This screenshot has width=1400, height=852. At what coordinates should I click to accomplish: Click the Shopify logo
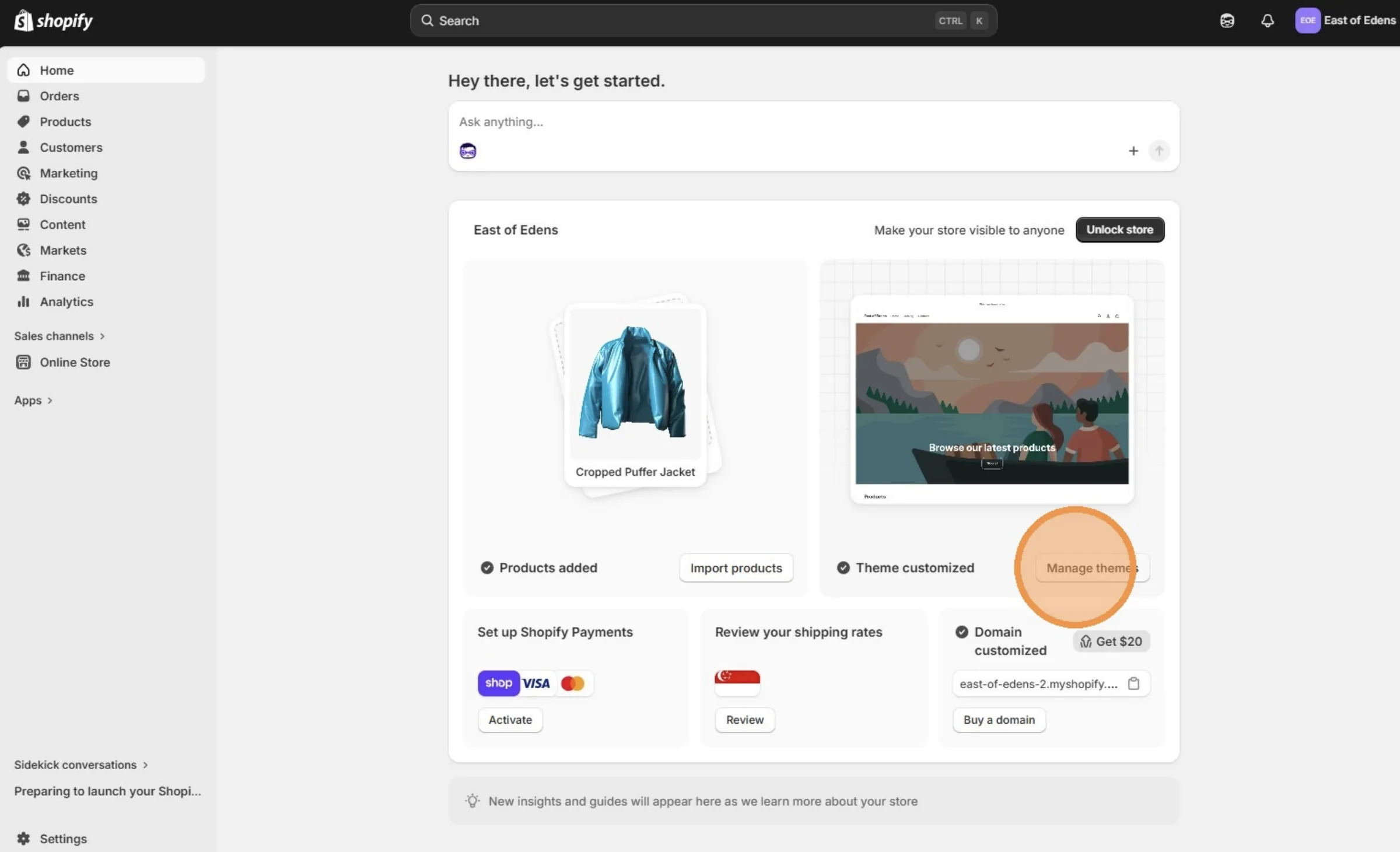[x=53, y=20]
